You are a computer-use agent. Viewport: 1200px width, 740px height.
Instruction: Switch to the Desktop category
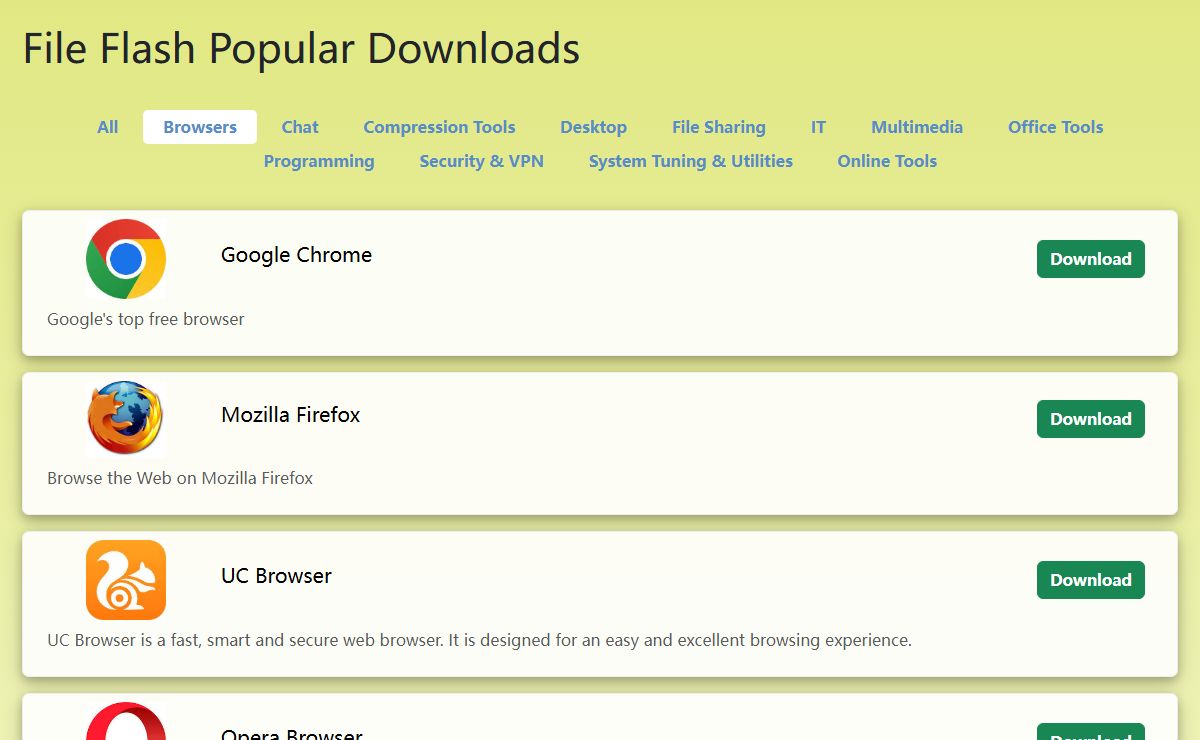click(593, 127)
